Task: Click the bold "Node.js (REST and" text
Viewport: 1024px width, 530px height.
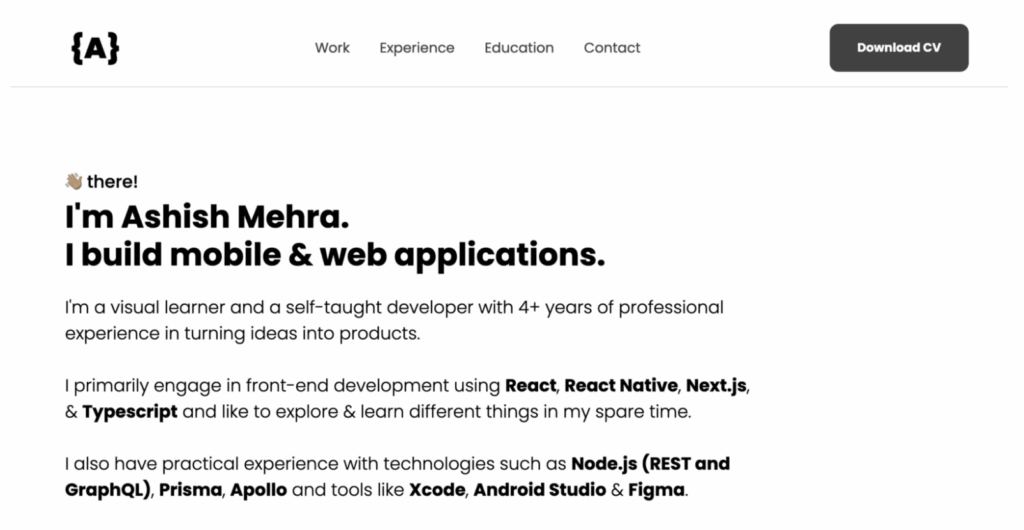Action: (650, 464)
